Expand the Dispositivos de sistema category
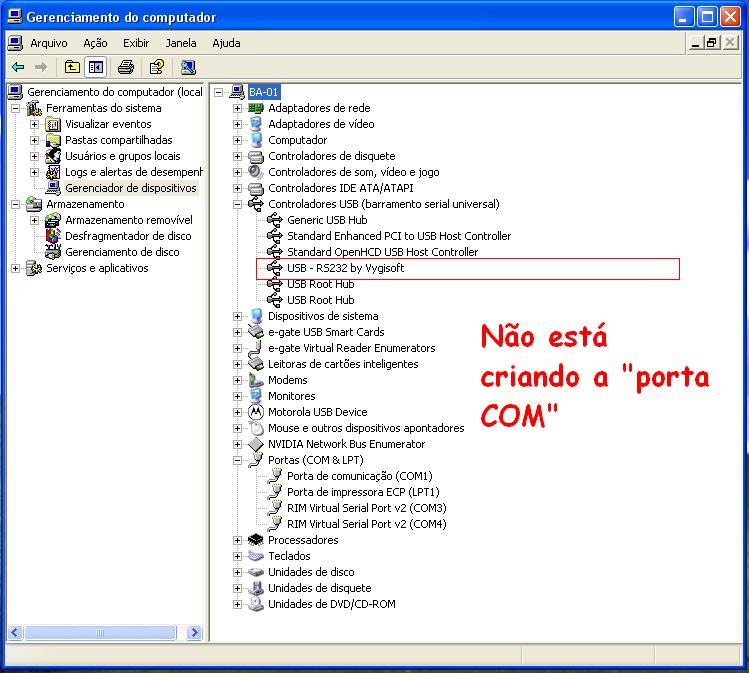The height and width of the screenshot is (673, 749). 237,316
